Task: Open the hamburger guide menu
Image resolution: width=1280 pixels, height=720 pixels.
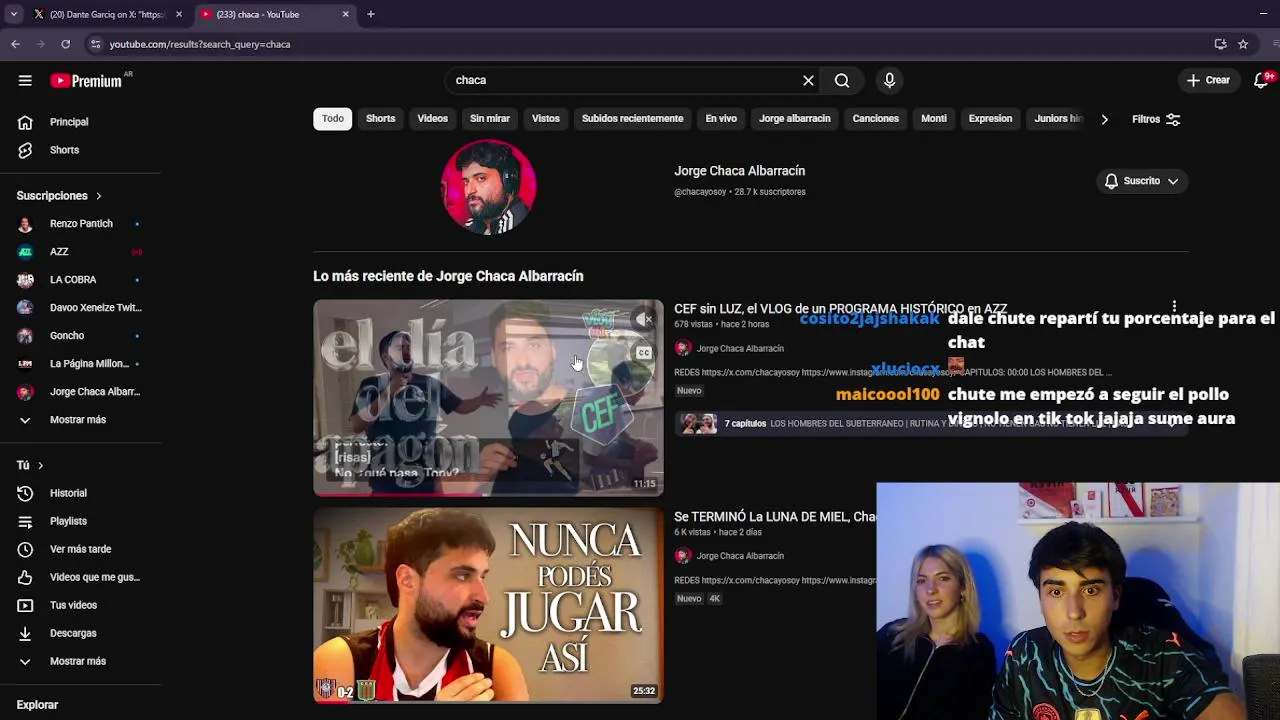Action: point(25,81)
